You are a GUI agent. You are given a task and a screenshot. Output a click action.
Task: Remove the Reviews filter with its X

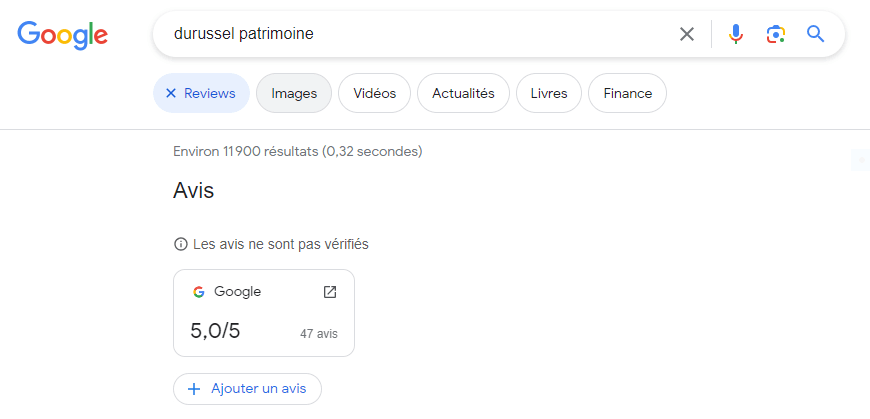tap(170, 93)
